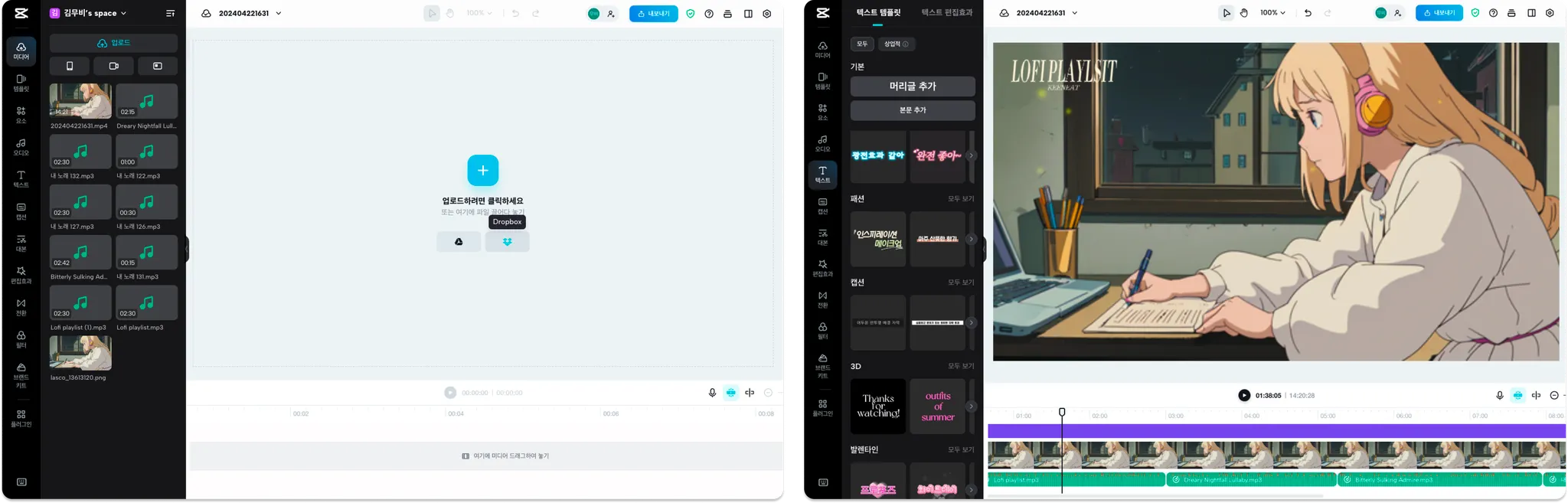Viewport: 1568px width, 503px height.
Task: Expand 발렌타인 templates row arrow
Action: pyautogui.click(x=971, y=489)
